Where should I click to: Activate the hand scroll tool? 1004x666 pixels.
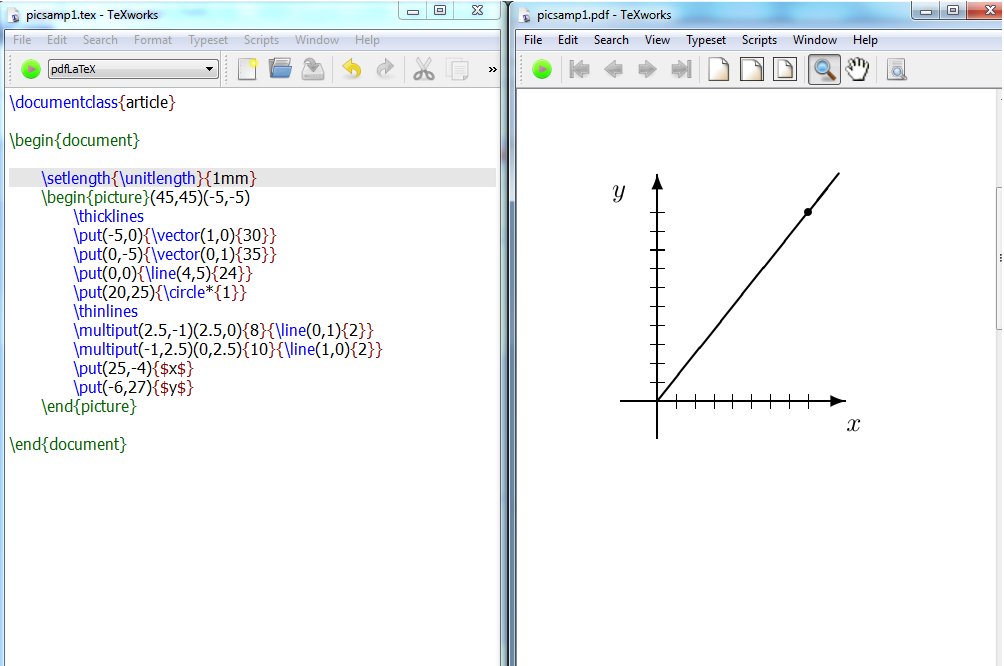point(857,69)
